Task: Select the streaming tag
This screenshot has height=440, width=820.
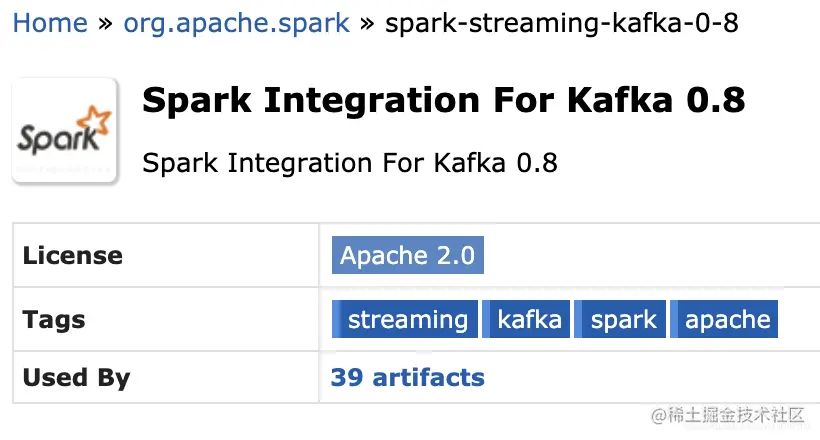Action: click(405, 319)
